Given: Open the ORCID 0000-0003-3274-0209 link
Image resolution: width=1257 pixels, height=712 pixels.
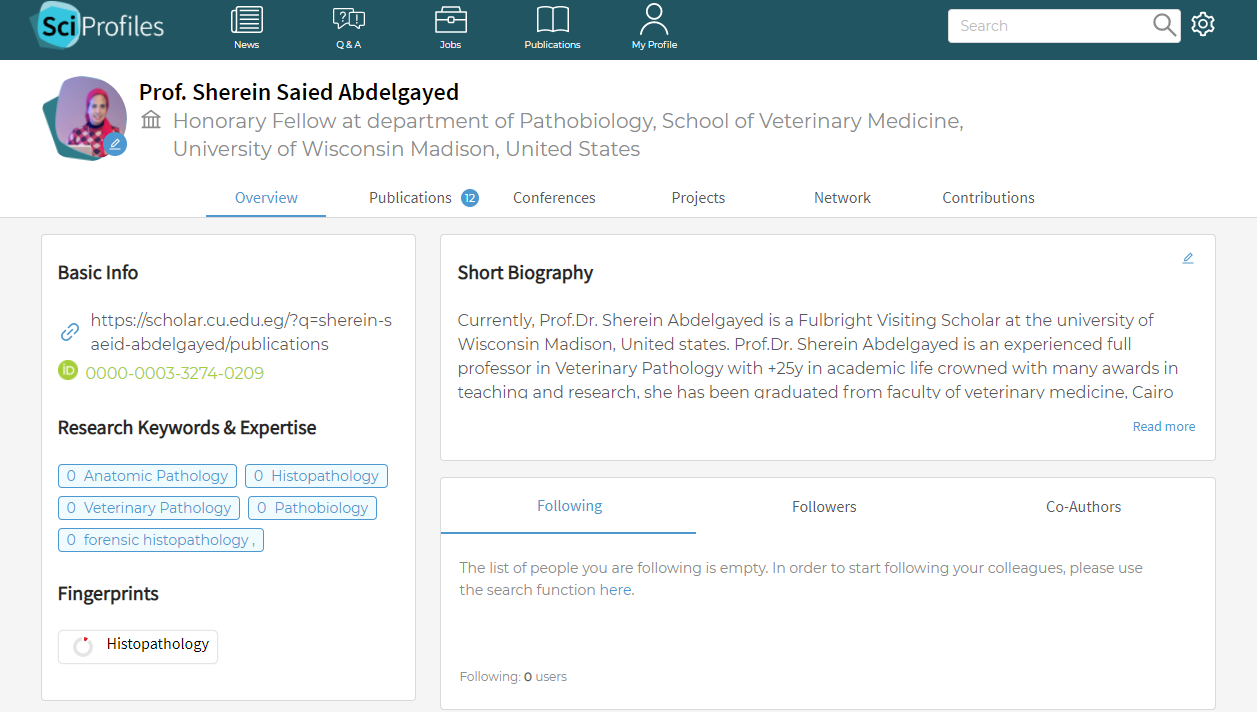Looking at the screenshot, I should [175, 373].
